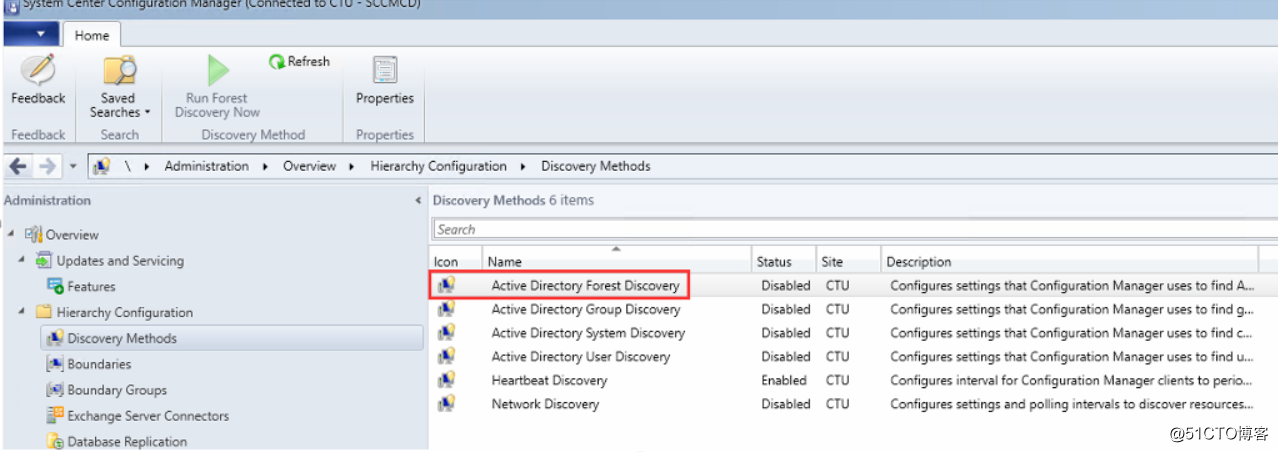Screen dimensions: 1278x452
Task: Click Active Directory Forest Discovery row icon
Action: [x=446, y=285]
